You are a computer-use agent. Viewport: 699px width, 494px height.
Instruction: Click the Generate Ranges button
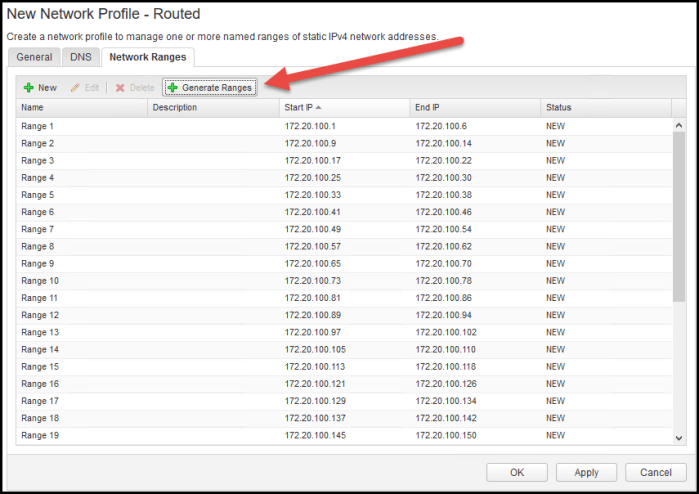210,88
